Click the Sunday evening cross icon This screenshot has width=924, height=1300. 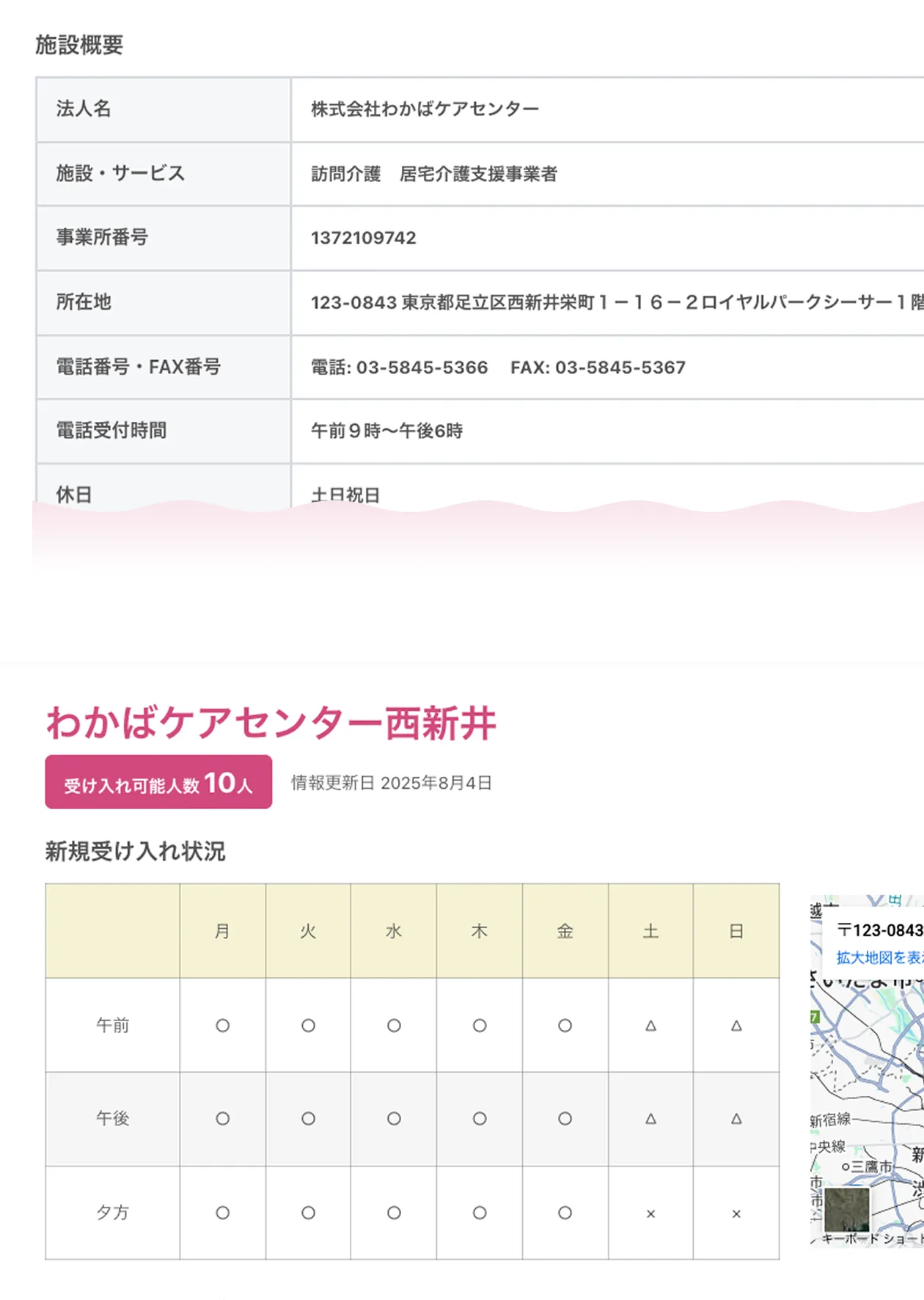(736, 1213)
